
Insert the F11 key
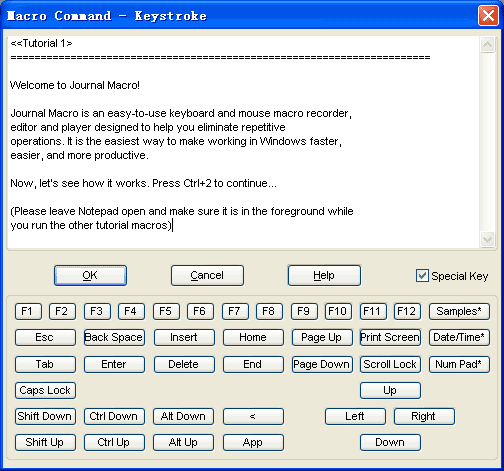pyautogui.click(x=373, y=311)
